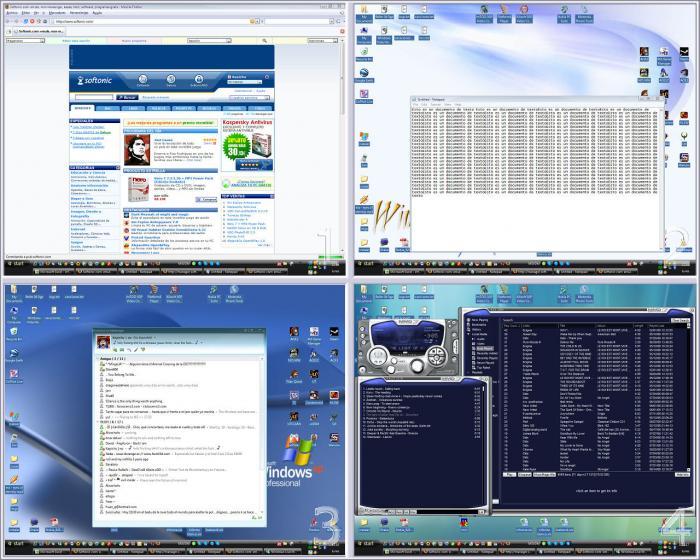Open Archivo menu in Firefox
Viewport: 700px width, 560px height.
tap(12, 13)
